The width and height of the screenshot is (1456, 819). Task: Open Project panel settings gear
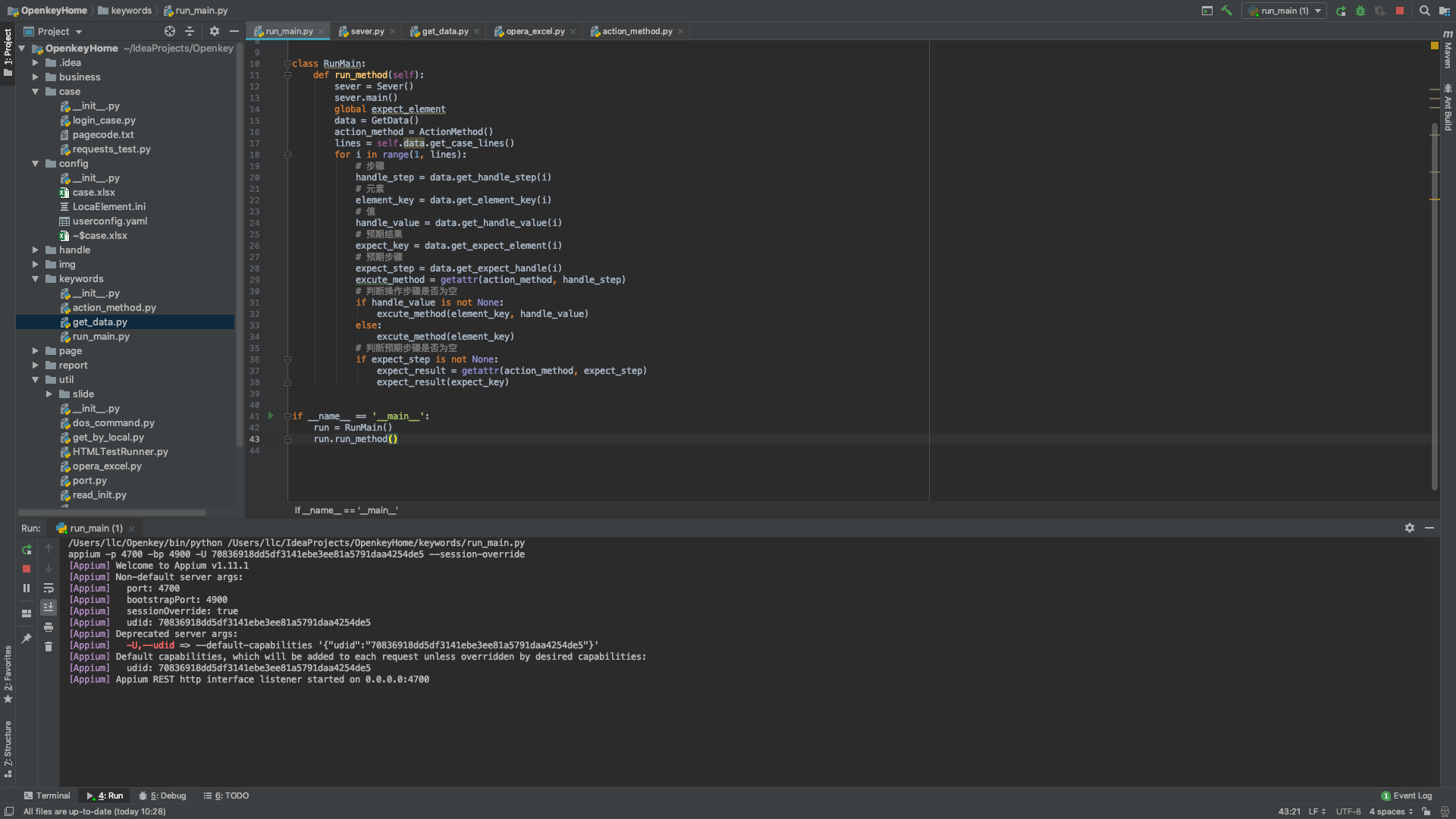(x=215, y=31)
